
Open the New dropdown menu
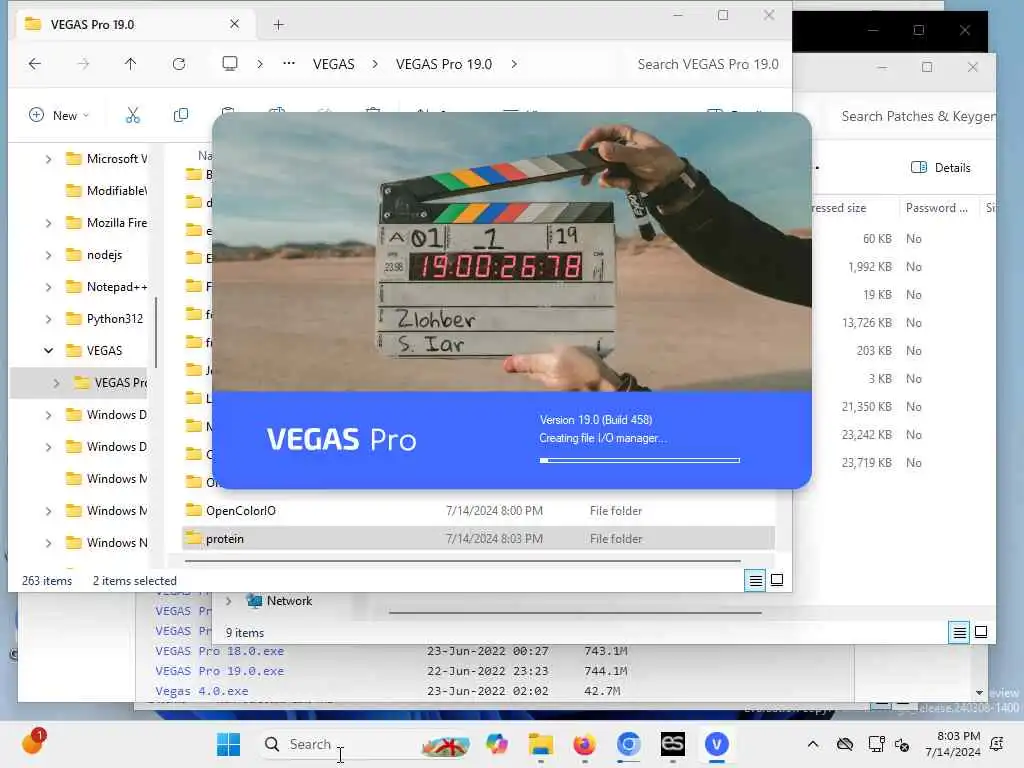pos(59,116)
